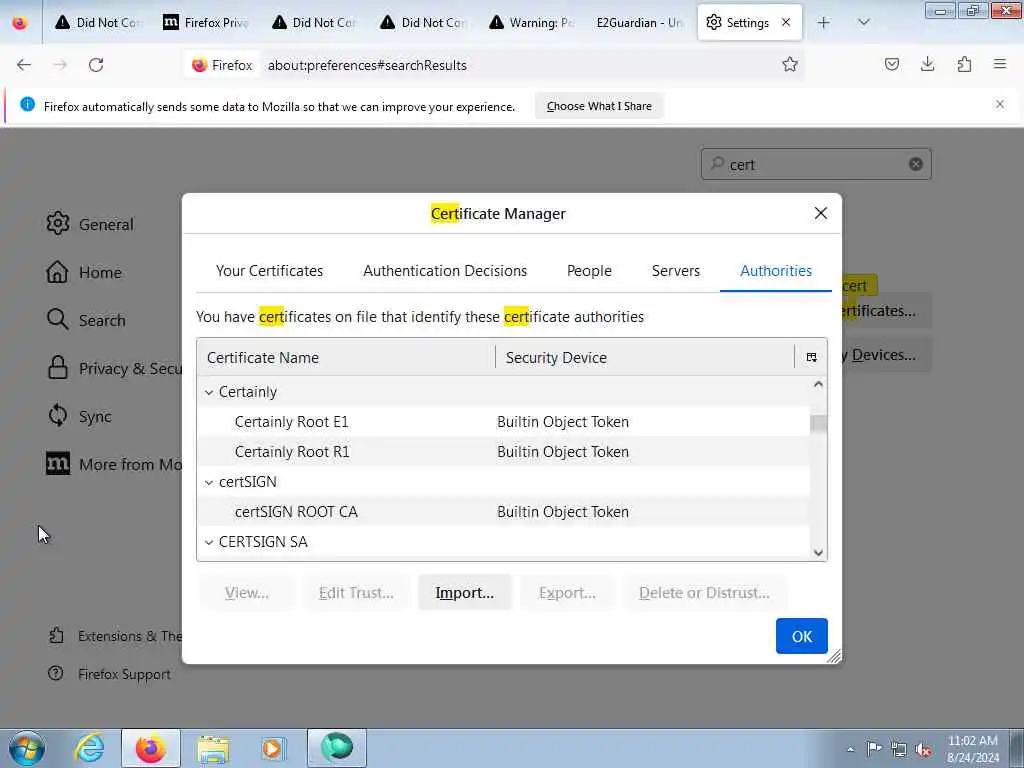
Task: Select the Authorities tab
Action: [x=776, y=270]
